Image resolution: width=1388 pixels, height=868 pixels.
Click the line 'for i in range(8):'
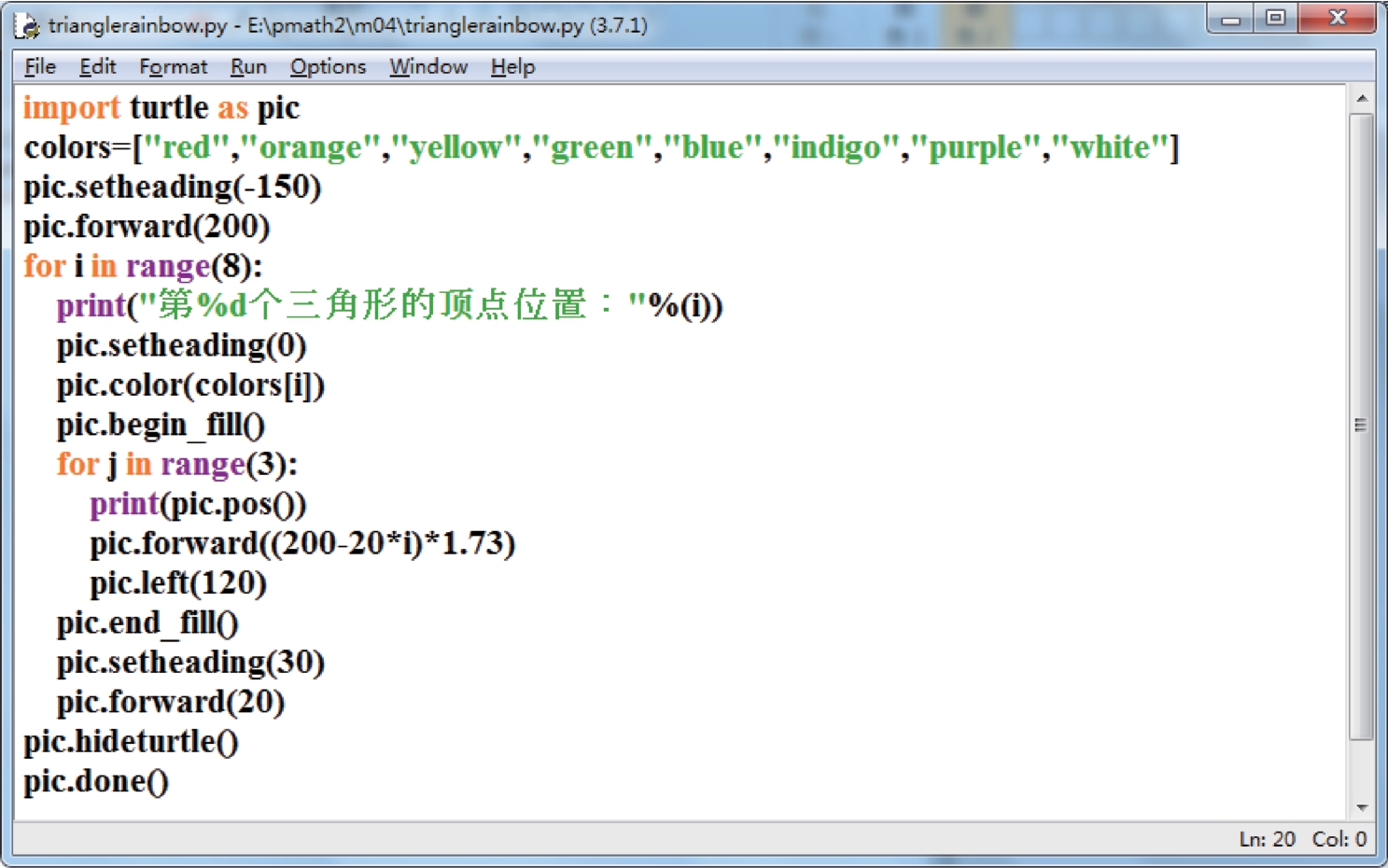pyautogui.click(x=143, y=266)
